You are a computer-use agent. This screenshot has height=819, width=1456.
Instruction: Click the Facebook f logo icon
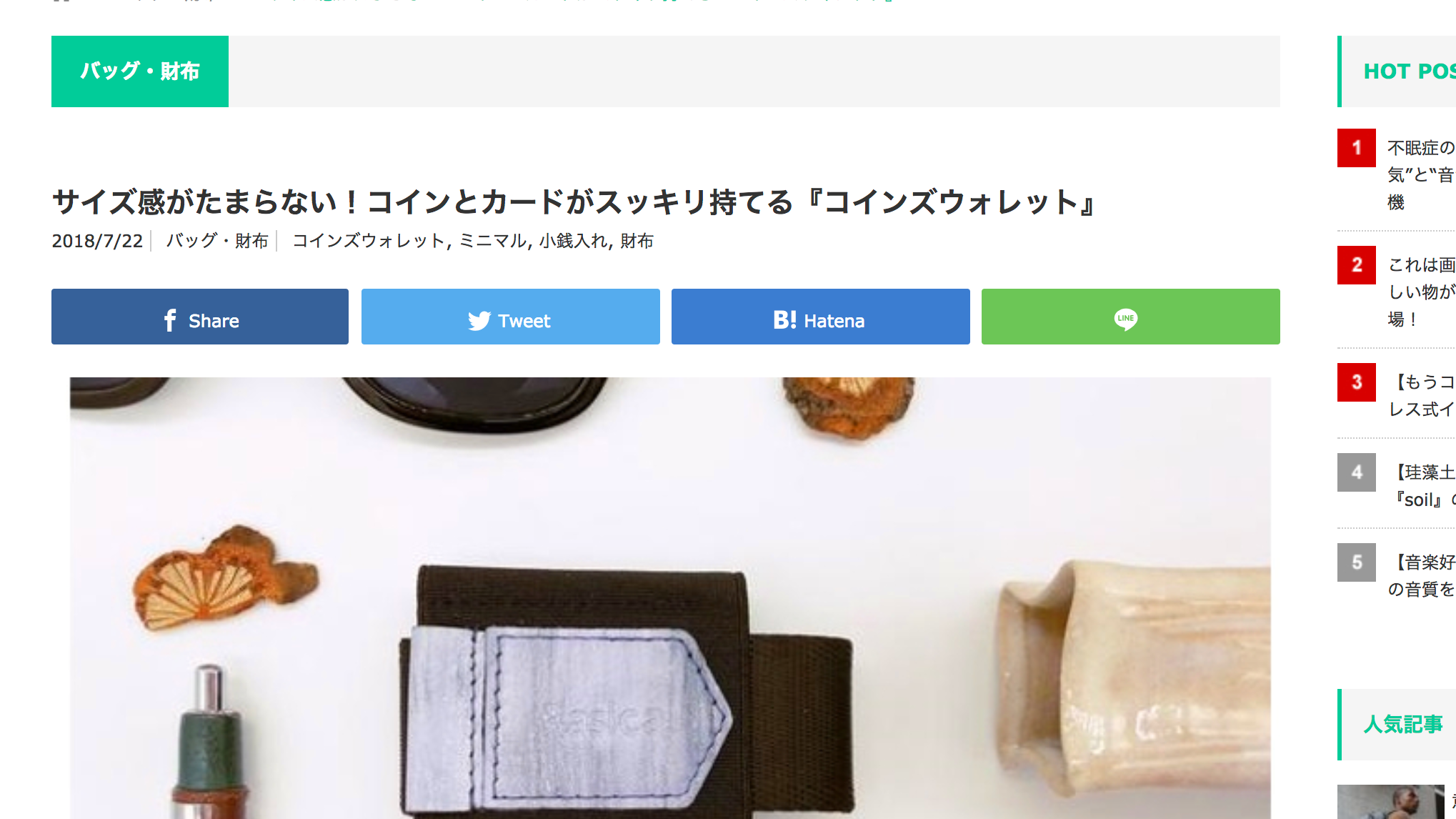[x=170, y=320]
